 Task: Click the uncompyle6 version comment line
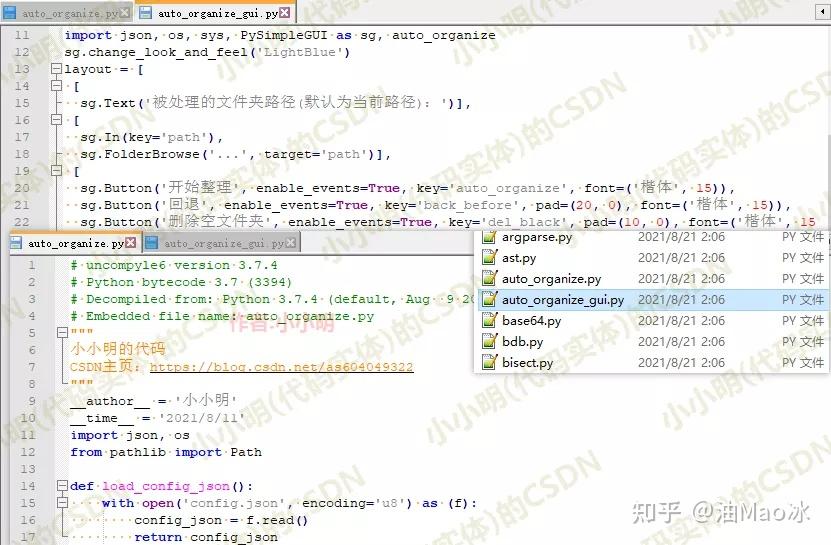(x=174, y=265)
